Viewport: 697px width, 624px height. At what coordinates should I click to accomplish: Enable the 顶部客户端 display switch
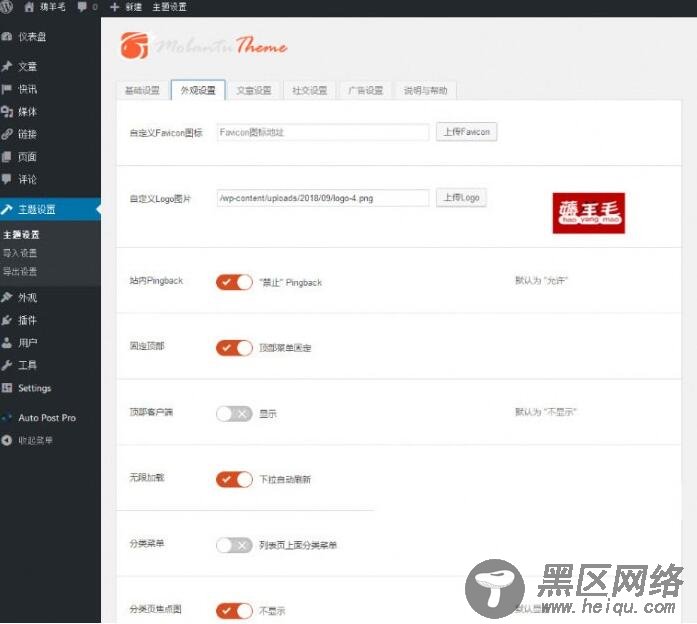pos(234,414)
